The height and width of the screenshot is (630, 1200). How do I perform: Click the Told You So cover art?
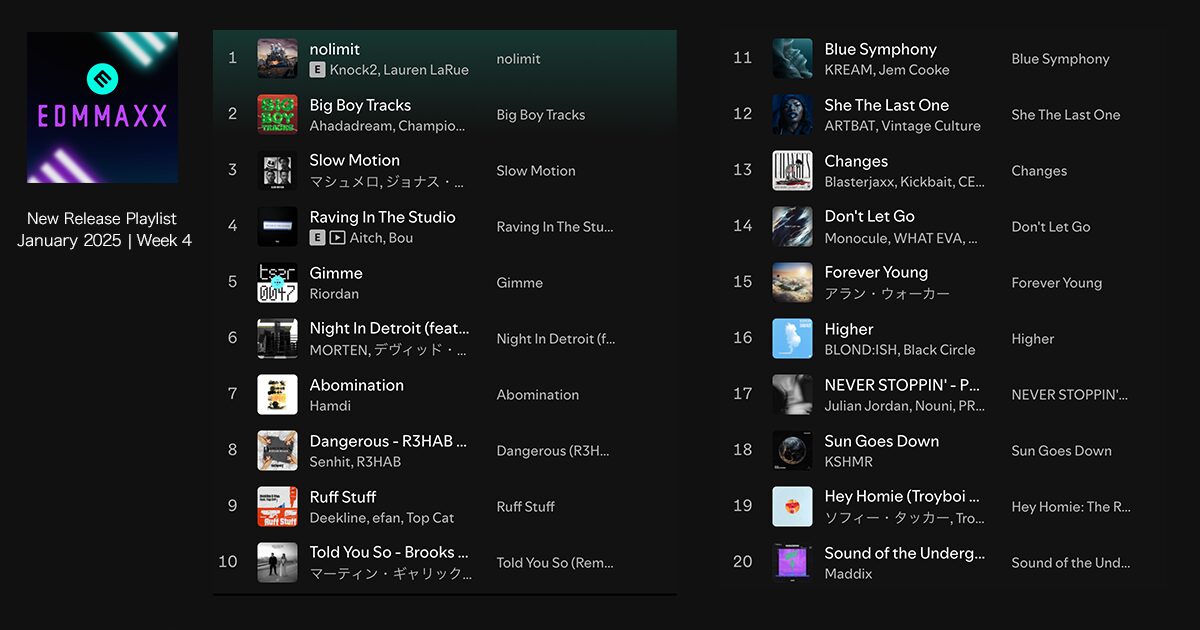[277, 563]
